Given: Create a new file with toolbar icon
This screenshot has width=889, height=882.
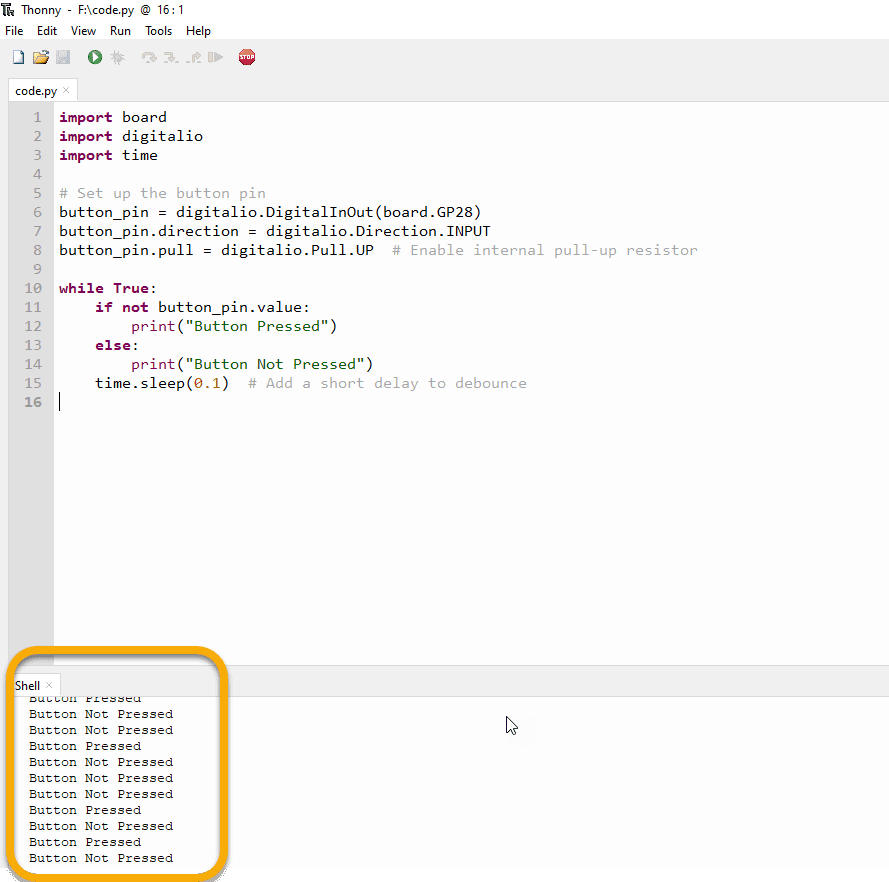Looking at the screenshot, I should point(18,58).
